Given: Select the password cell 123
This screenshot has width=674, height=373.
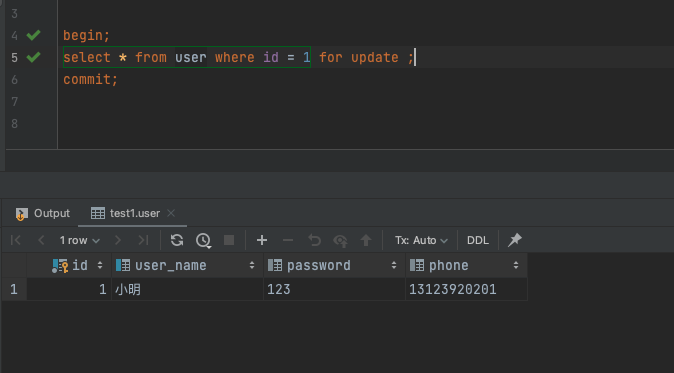Looking at the screenshot, I should click(x=334, y=289).
